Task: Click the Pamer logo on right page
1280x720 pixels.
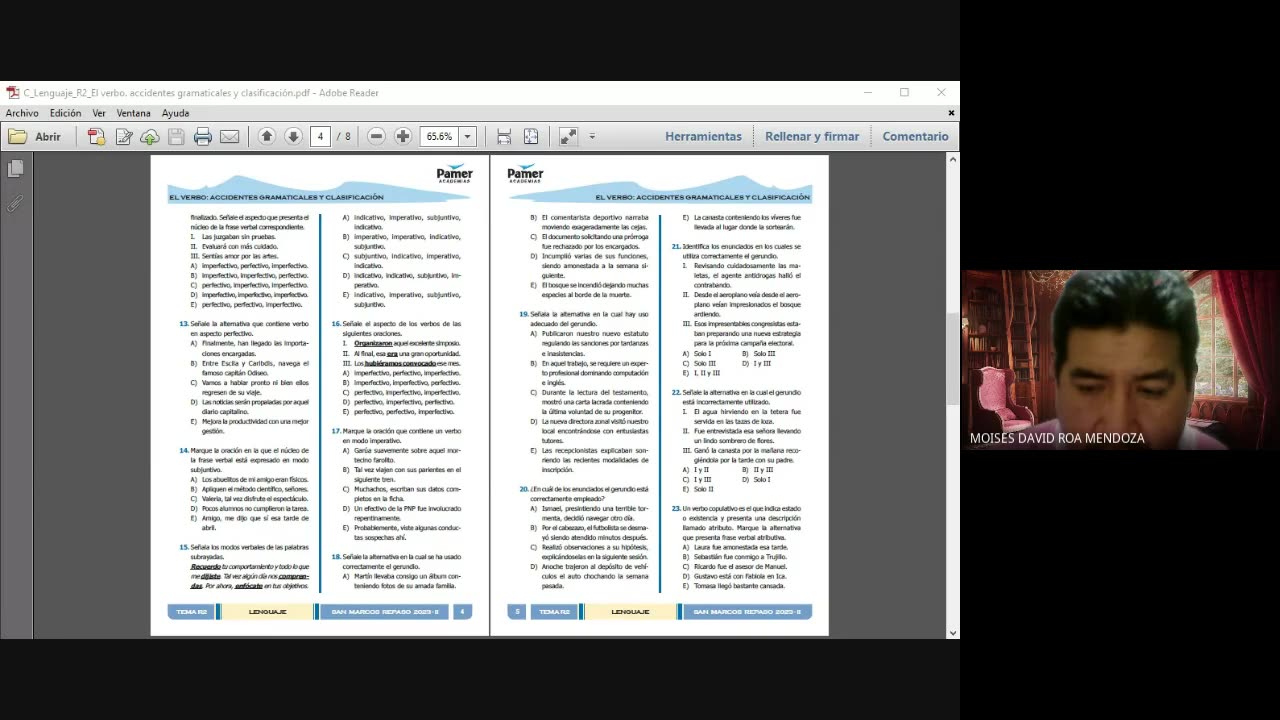Action: click(525, 173)
